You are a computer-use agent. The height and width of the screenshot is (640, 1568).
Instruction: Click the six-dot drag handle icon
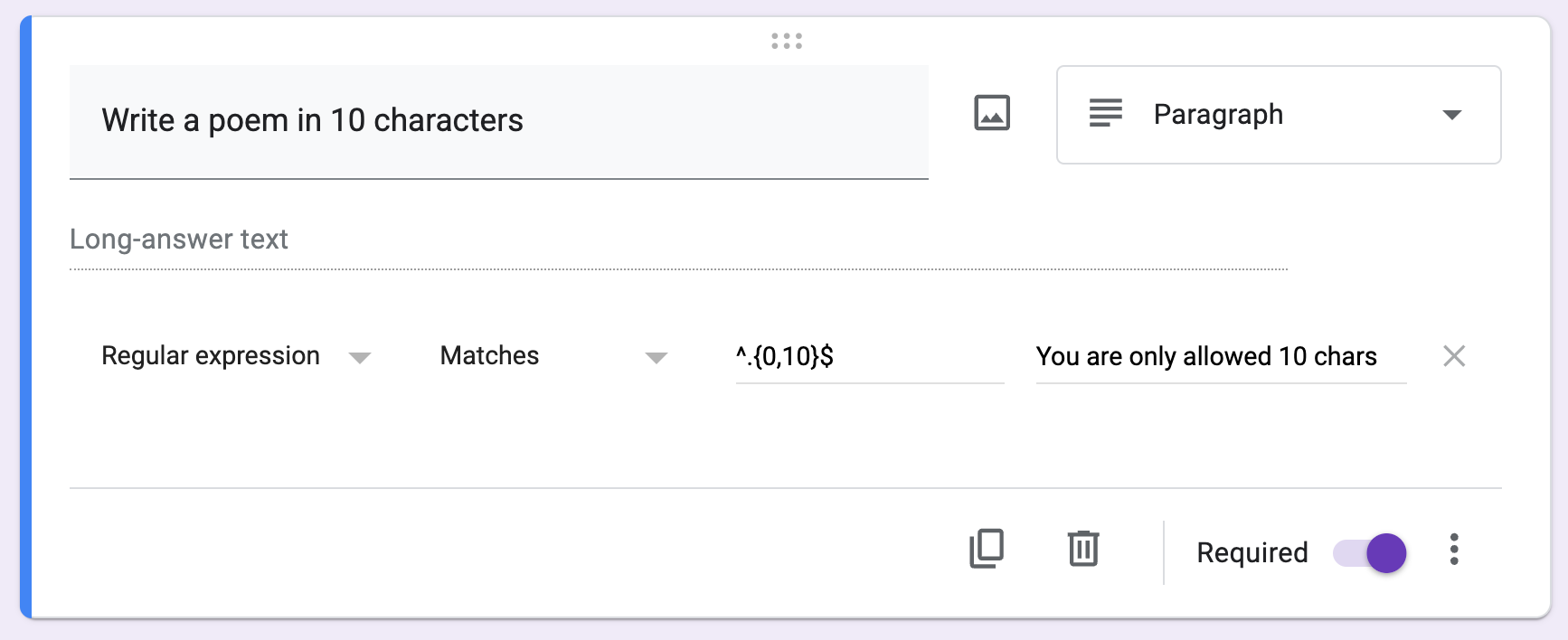tap(787, 41)
